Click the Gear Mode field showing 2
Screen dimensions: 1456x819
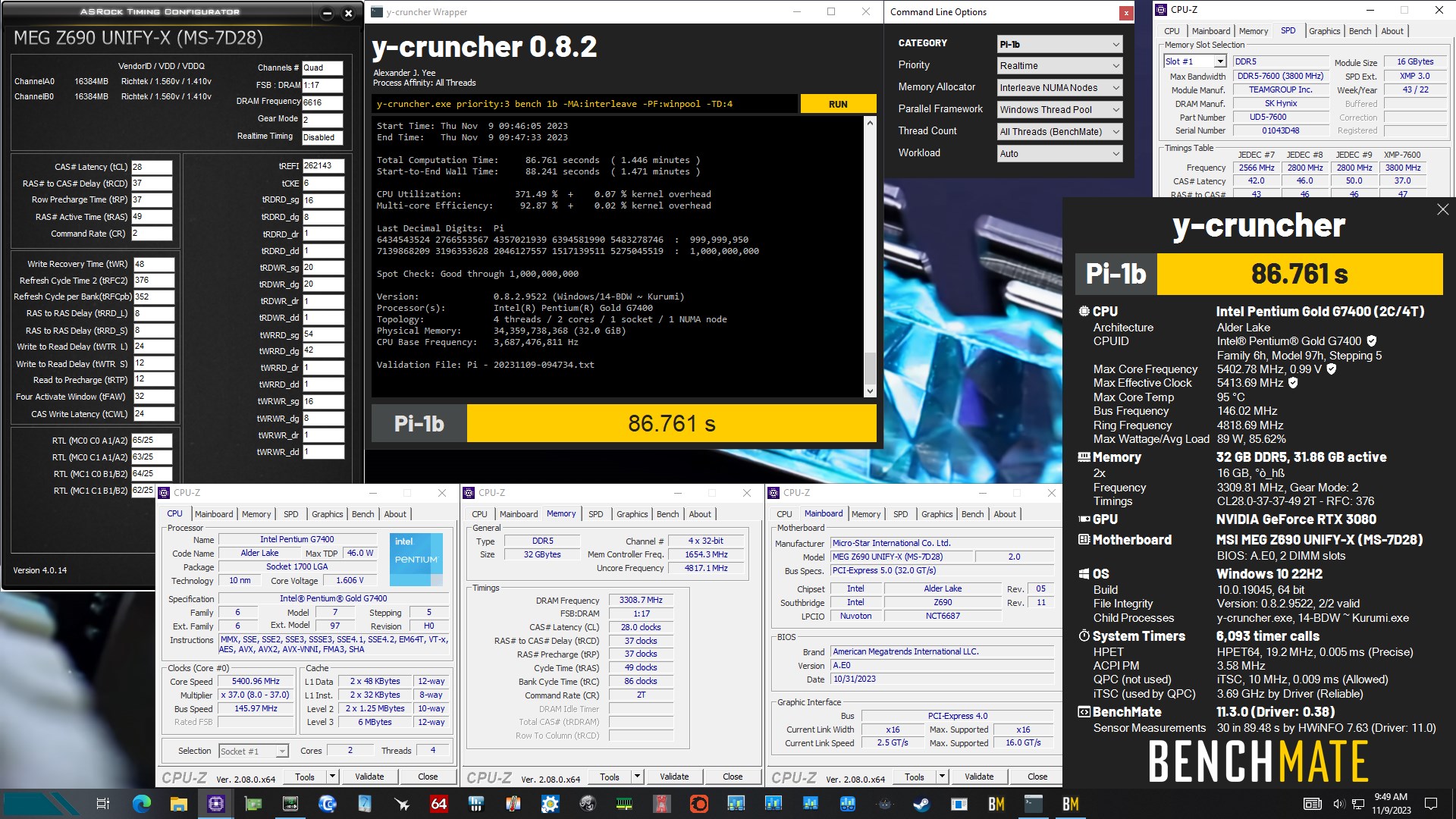click(322, 120)
